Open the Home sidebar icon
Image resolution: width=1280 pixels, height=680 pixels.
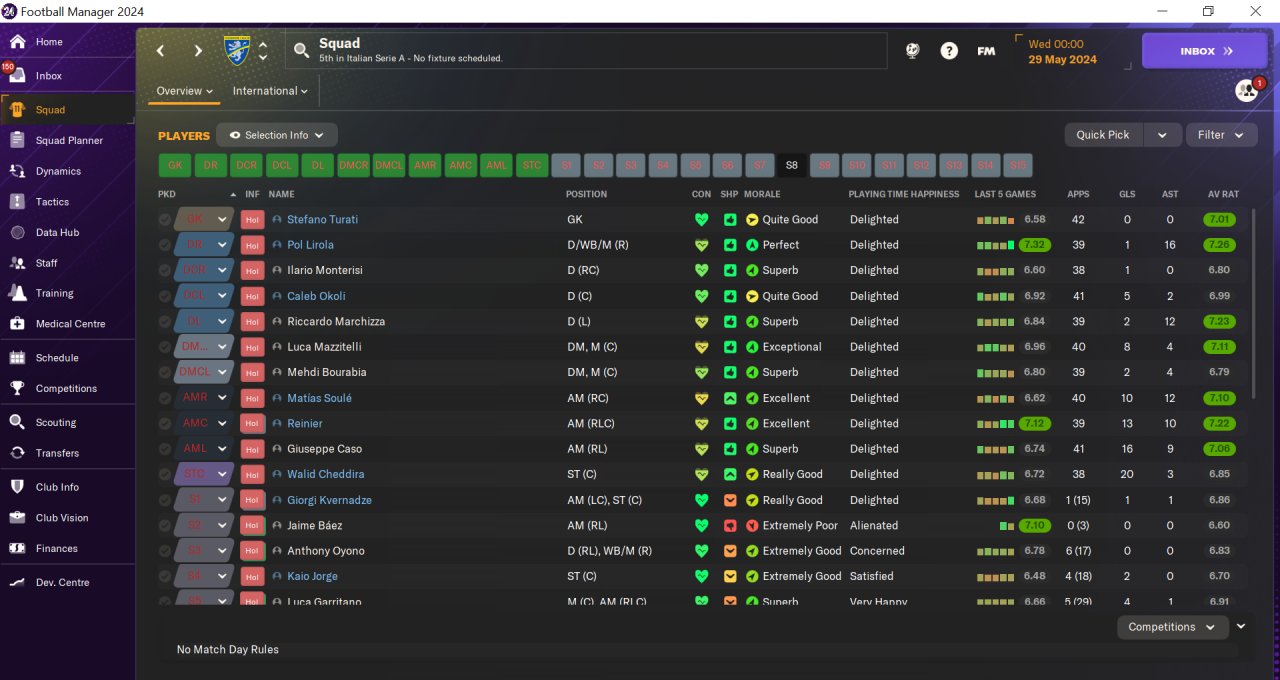[x=17, y=42]
